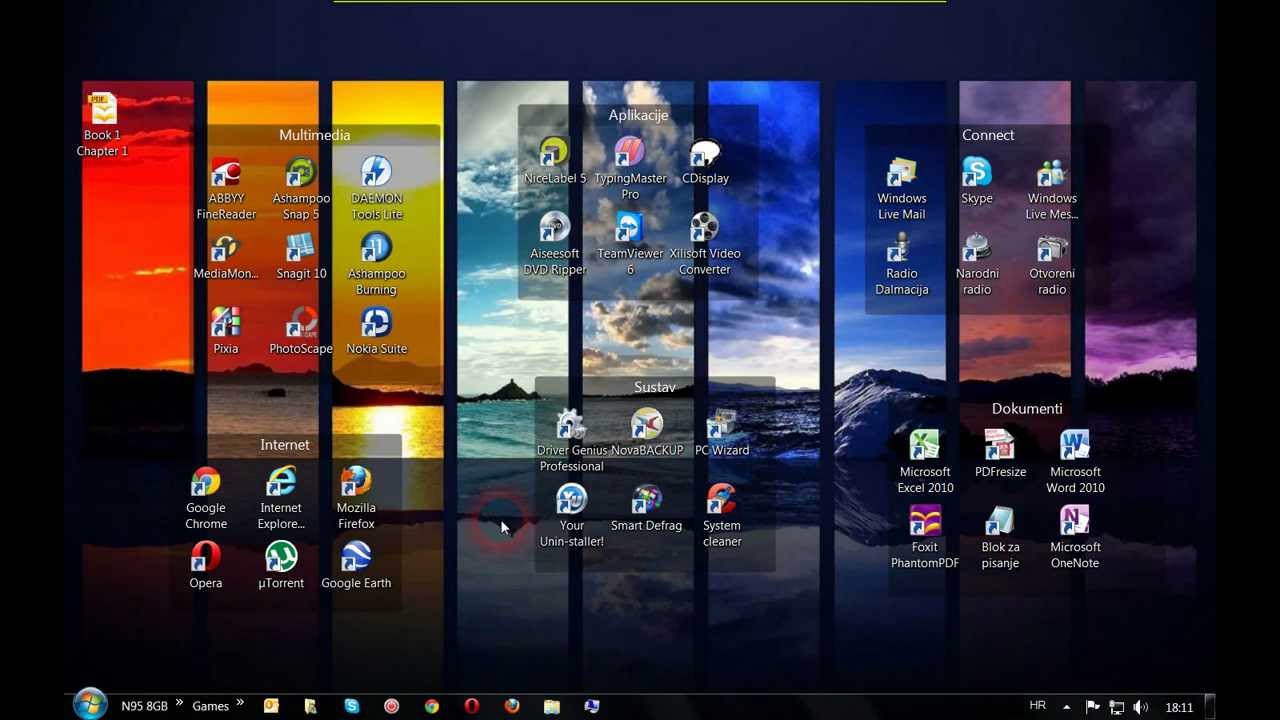This screenshot has height=720, width=1280.
Task: Open the file explorer taskbar icon
Action: [x=552, y=706]
